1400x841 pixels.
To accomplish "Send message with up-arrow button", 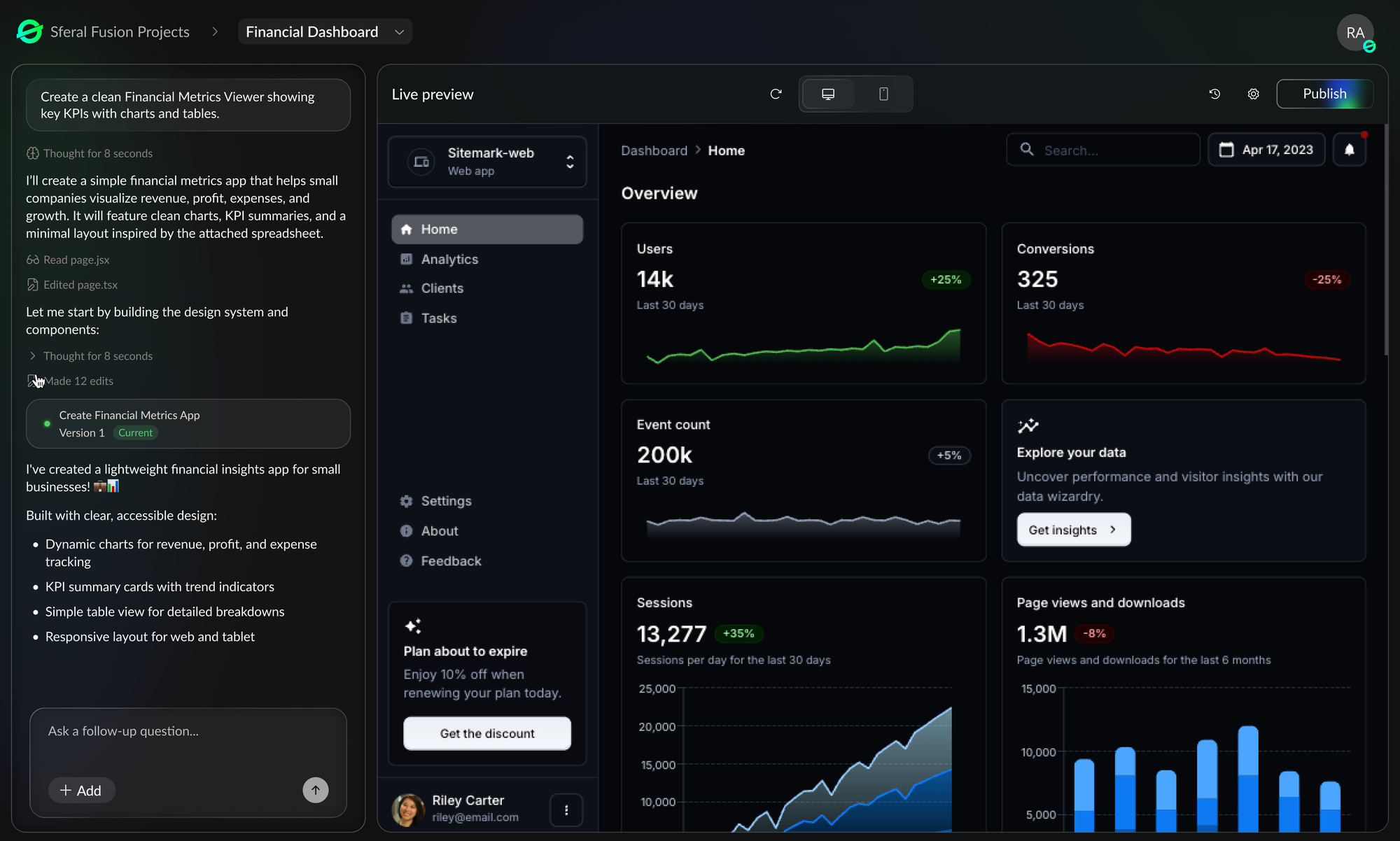I will pos(316,790).
